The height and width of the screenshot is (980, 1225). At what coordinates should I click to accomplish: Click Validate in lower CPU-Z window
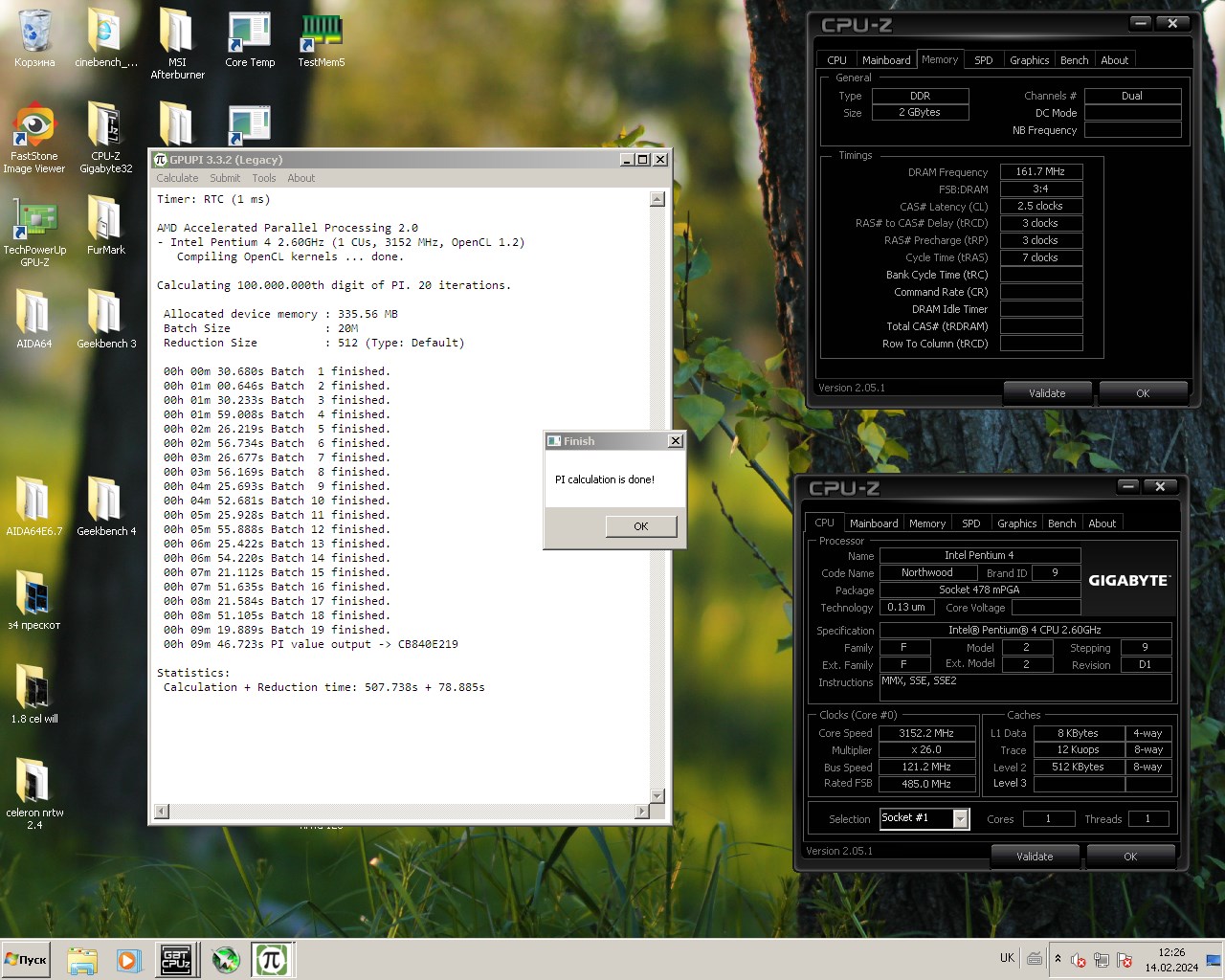click(1035, 857)
